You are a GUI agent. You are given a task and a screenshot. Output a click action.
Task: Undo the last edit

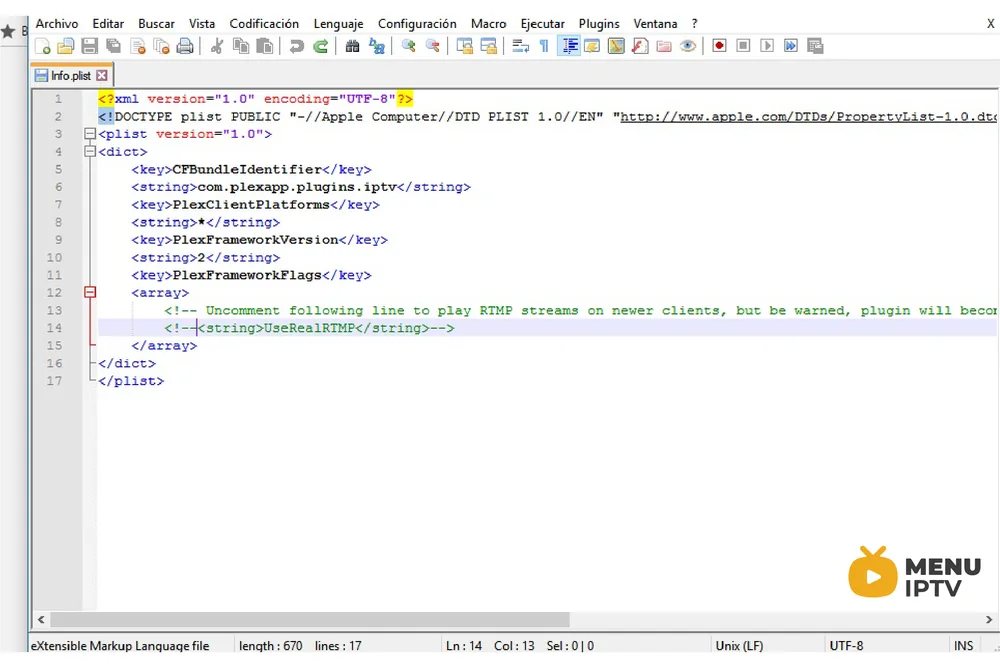(297, 46)
